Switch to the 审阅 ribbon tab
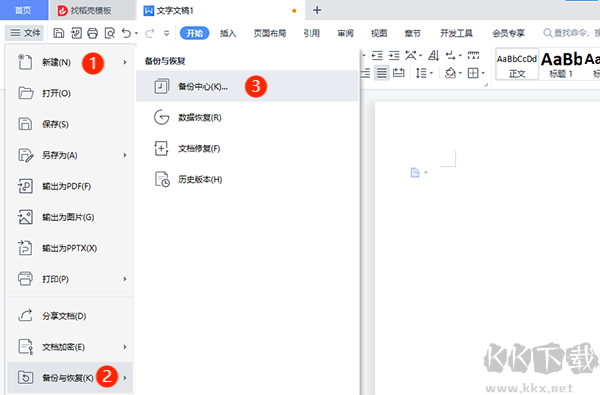 pos(345,33)
